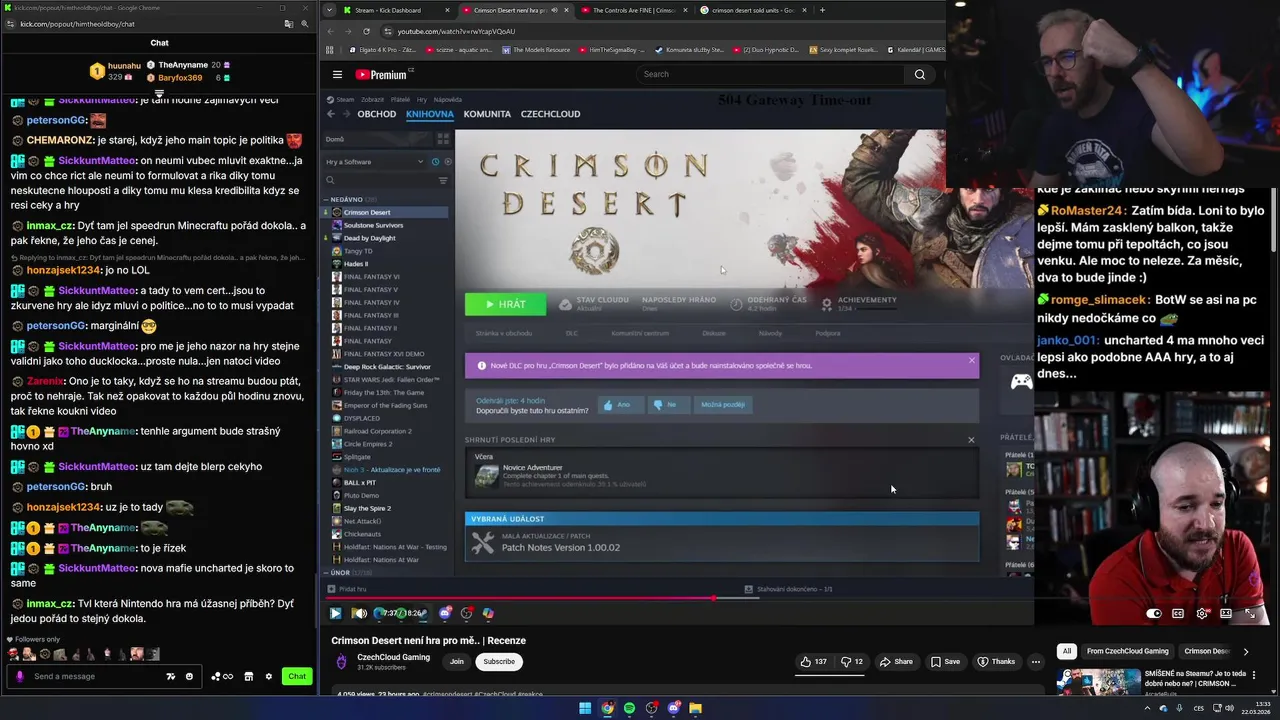Select the 'All' recommendation chip

tap(1067, 651)
